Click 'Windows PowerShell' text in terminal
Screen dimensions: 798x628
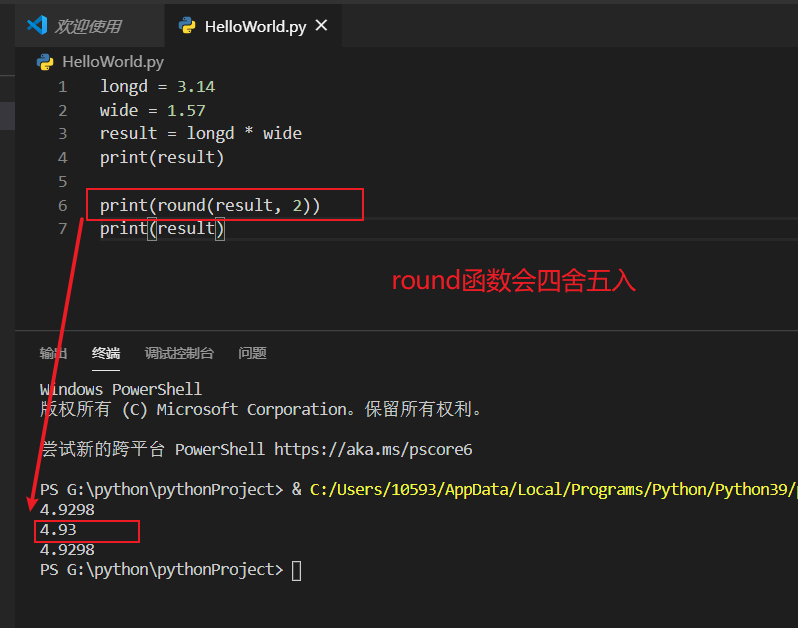coord(121,389)
